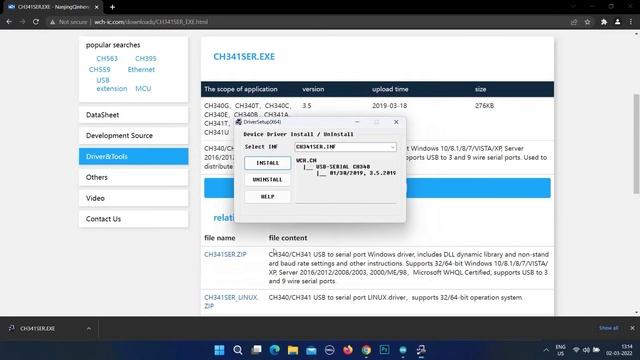
Task: Open the Select INF dropdown CH341SER.INF
Action: [345, 147]
